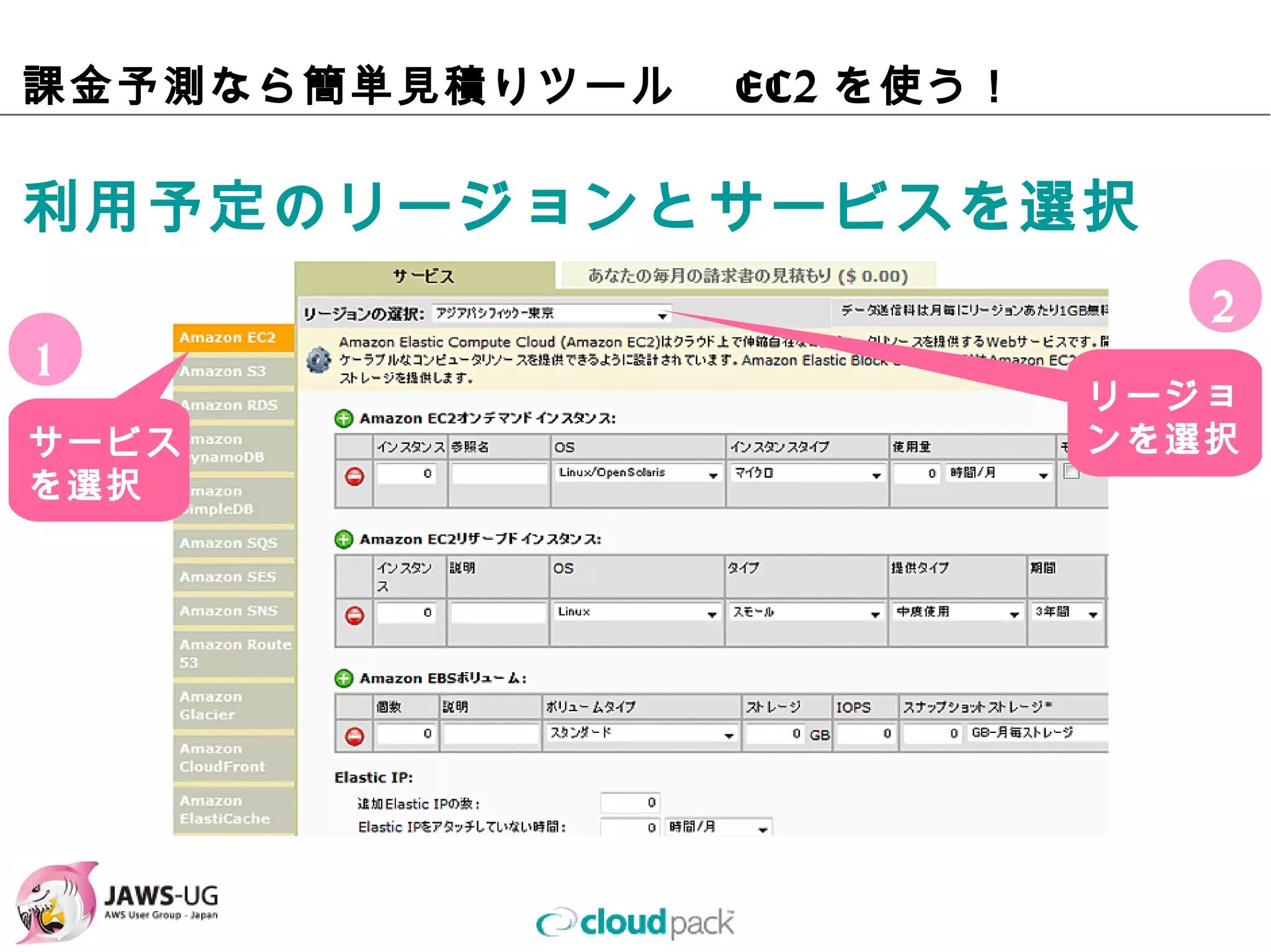
Task: Click the EBS storage GB field
Action: pyautogui.click(x=775, y=734)
